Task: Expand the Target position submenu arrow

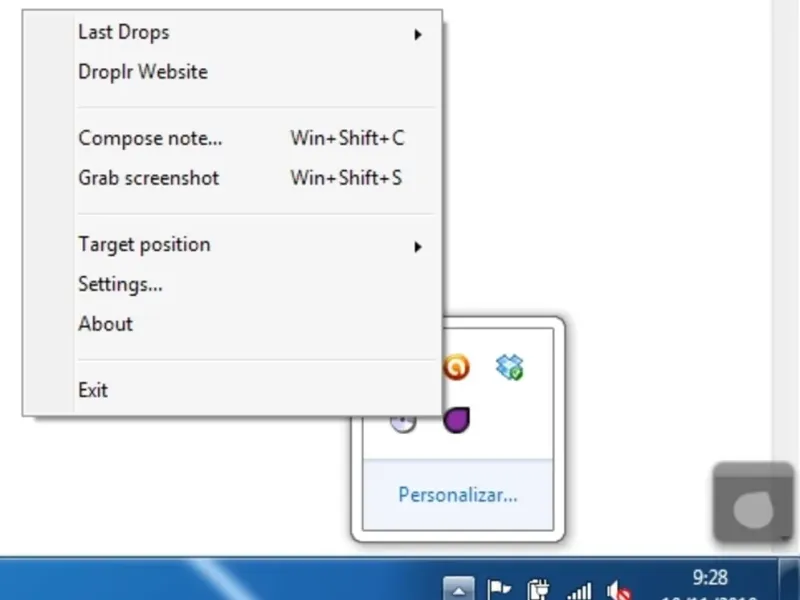Action: tap(418, 247)
